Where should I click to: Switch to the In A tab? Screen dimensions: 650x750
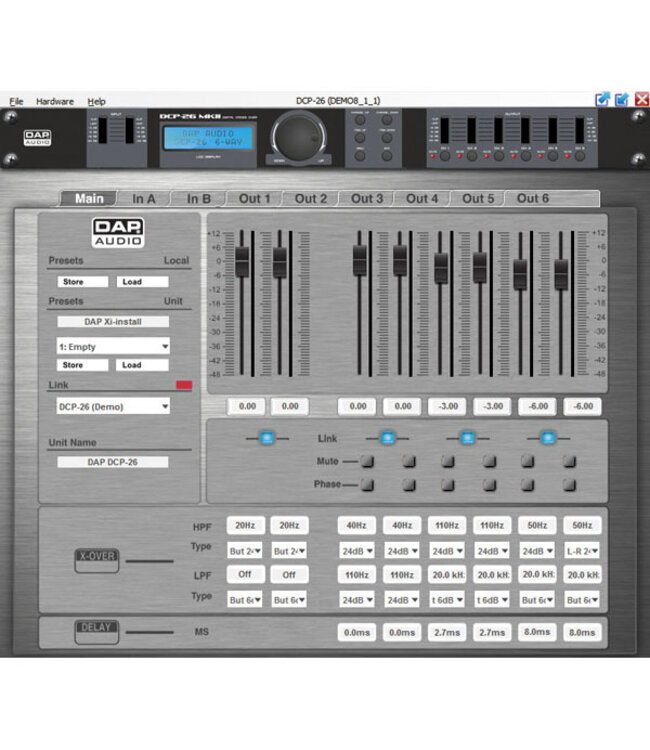pyautogui.click(x=143, y=199)
